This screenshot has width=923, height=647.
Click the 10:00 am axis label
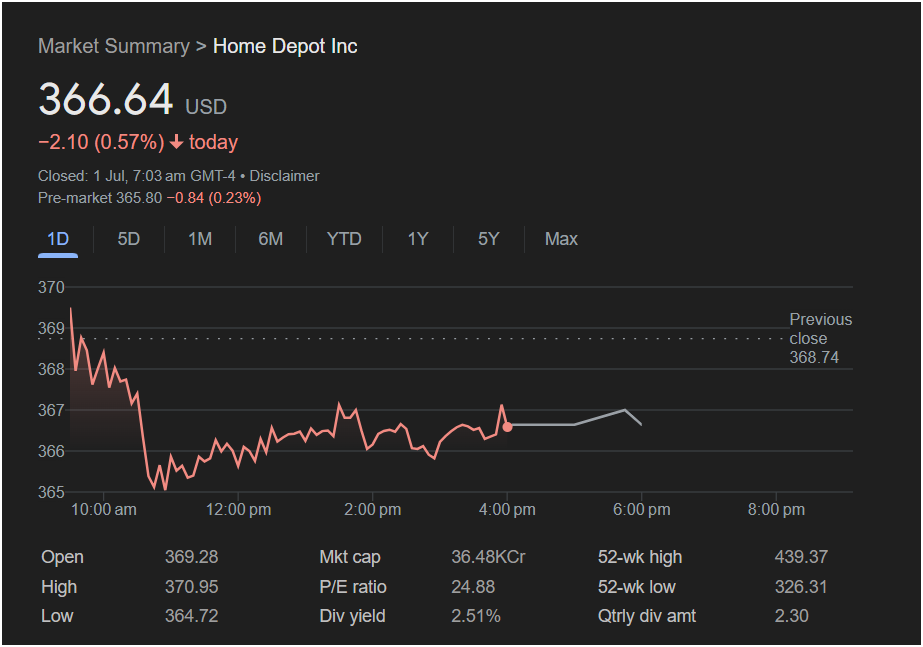(104, 510)
